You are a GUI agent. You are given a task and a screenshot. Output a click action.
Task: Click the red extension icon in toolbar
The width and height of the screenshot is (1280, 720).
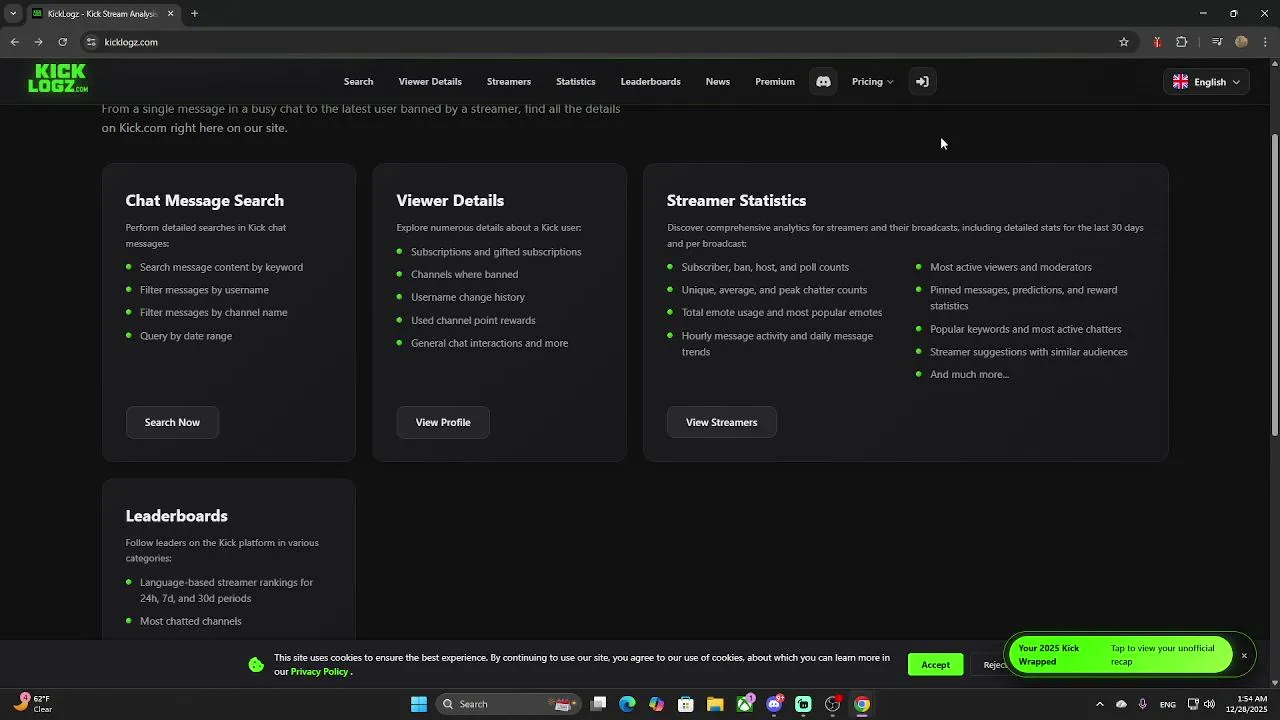click(1157, 42)
